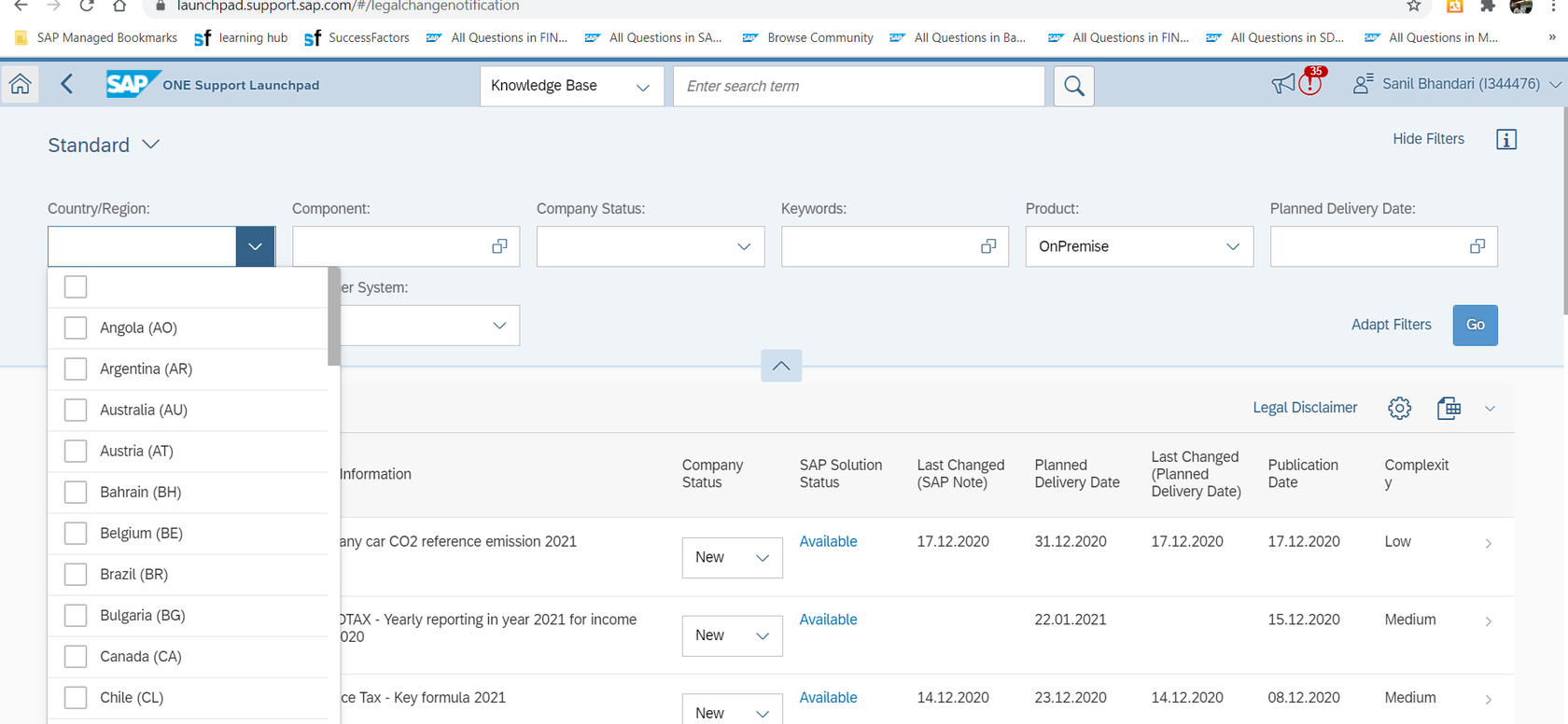Click Adapt Filters
This screenshot has height=724, width=1568.
1391,325
